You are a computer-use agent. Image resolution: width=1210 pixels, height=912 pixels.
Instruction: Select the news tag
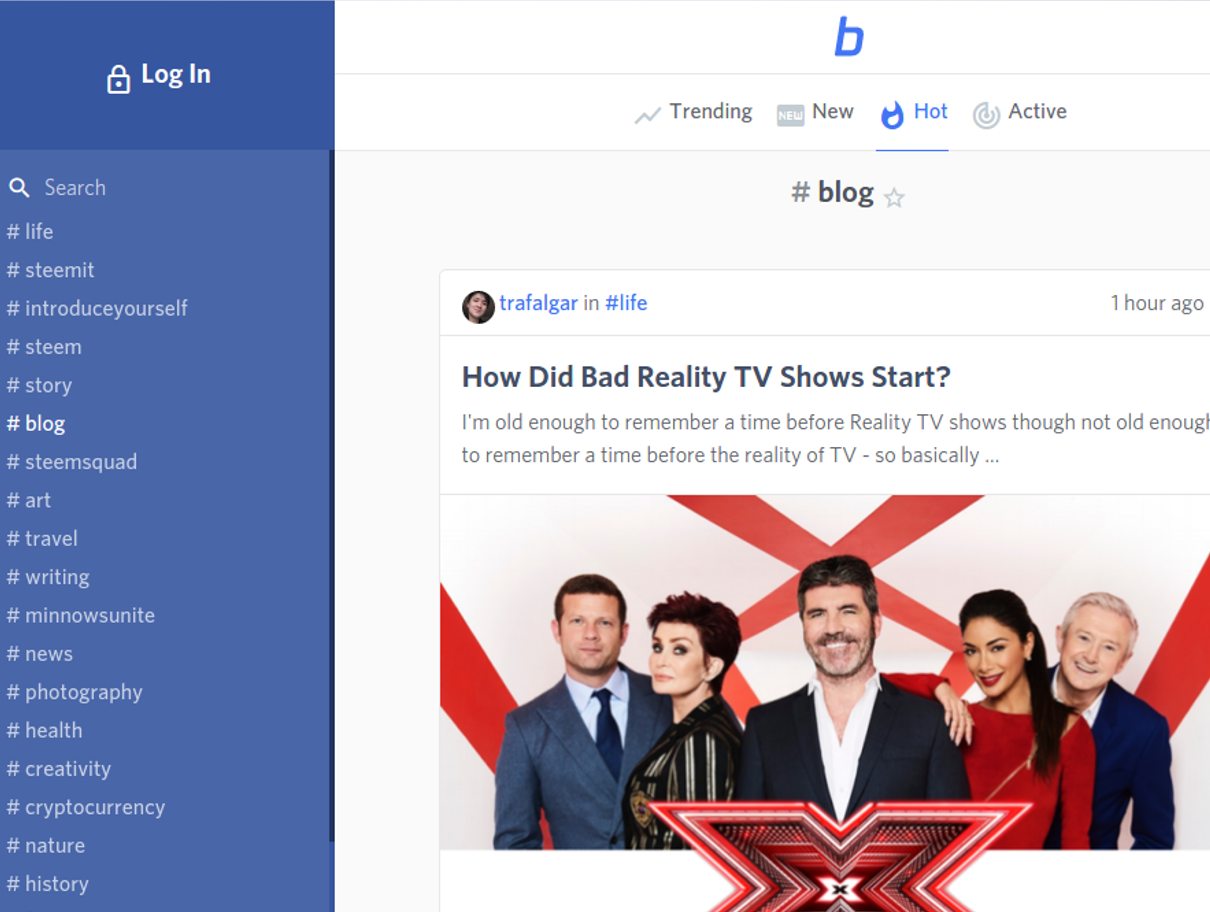tap(40, 654)
